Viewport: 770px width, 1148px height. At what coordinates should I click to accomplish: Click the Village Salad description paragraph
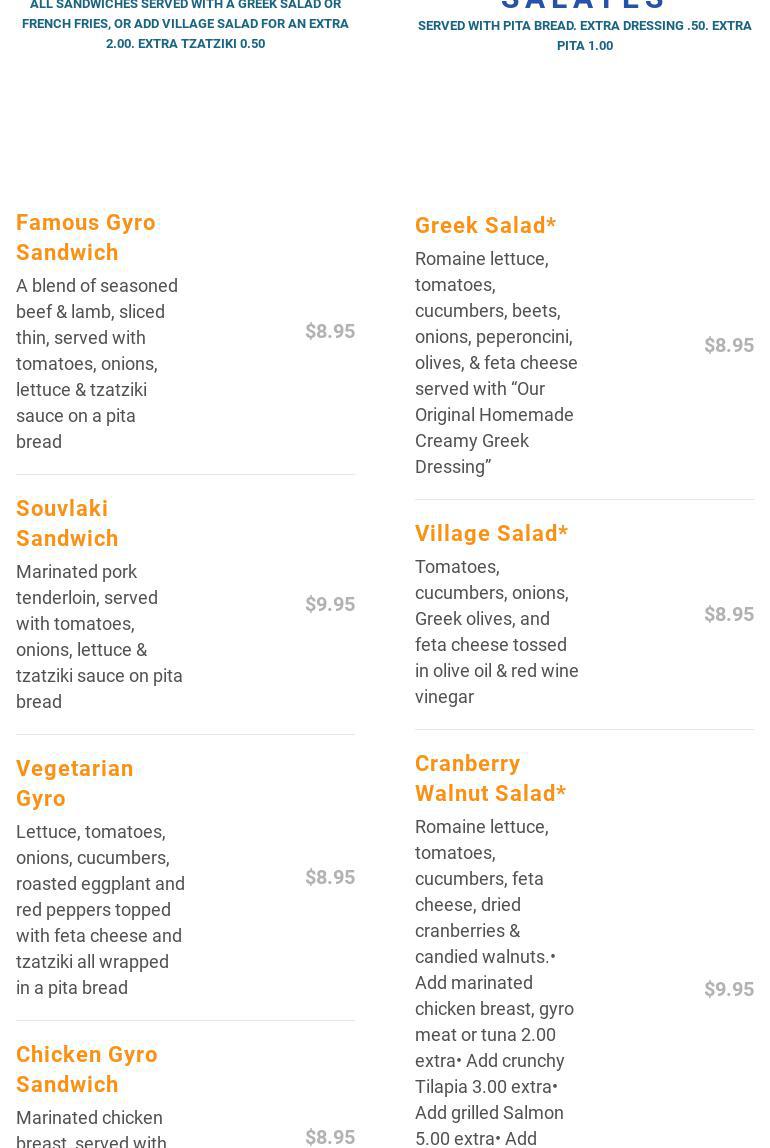496,631
